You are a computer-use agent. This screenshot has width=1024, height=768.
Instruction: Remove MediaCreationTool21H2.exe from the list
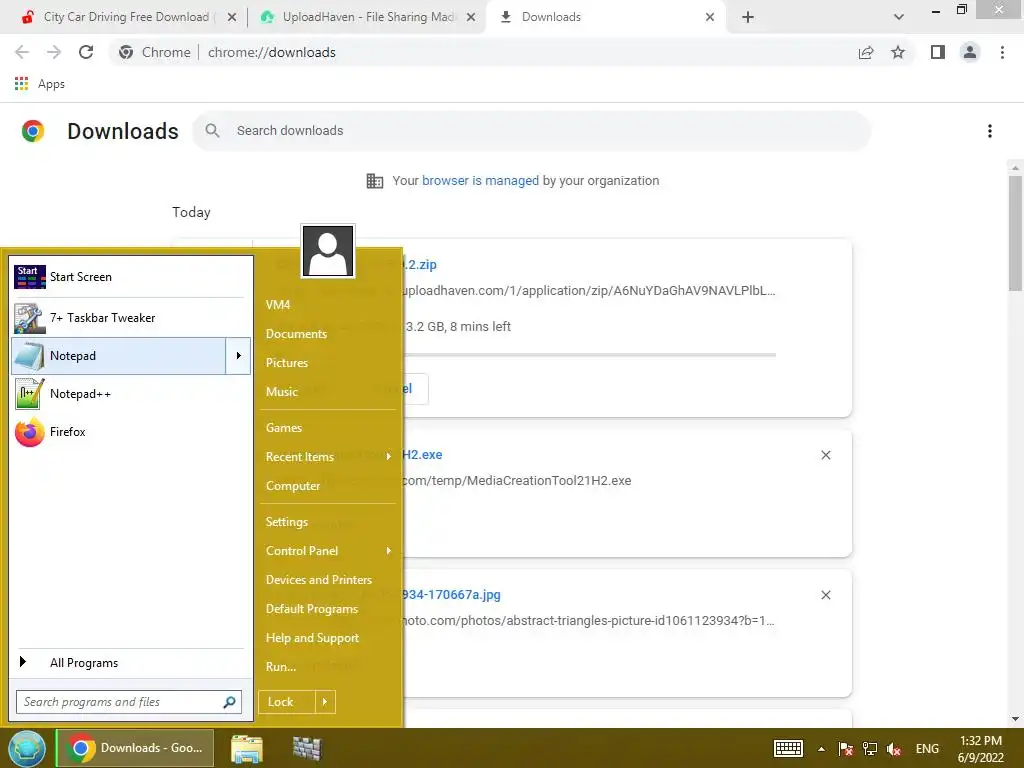pyautogui.click(x=825, y=455)
